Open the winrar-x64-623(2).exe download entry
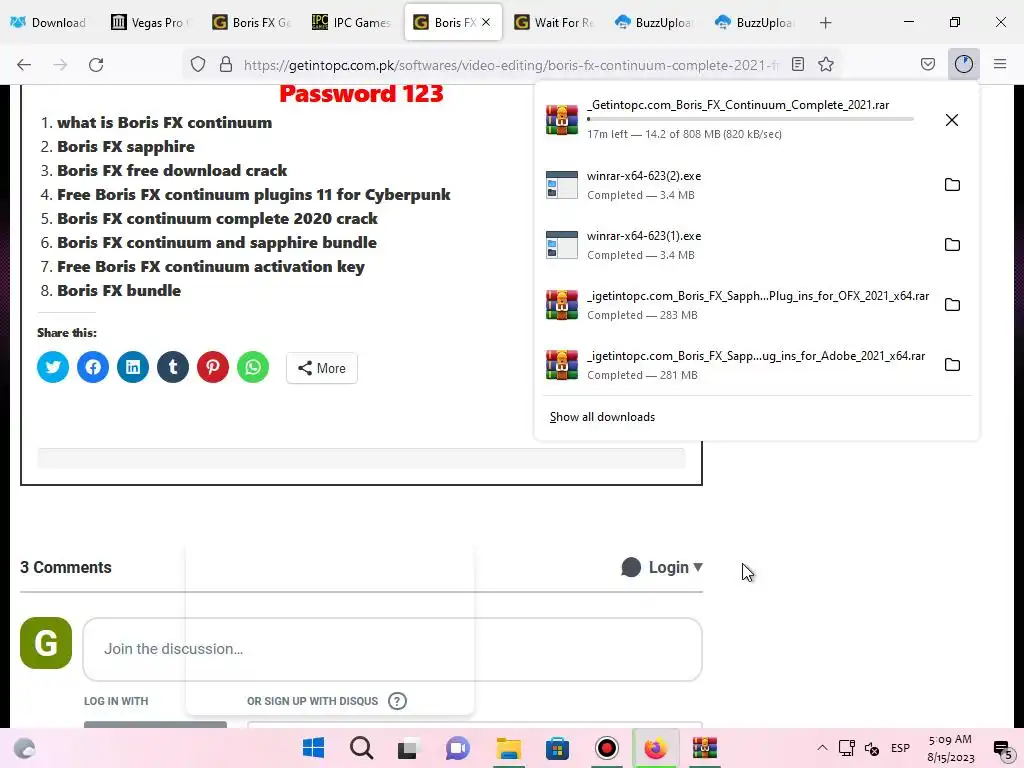The width and height of the screenshot is (1024, 768). (x=737, y=185)
